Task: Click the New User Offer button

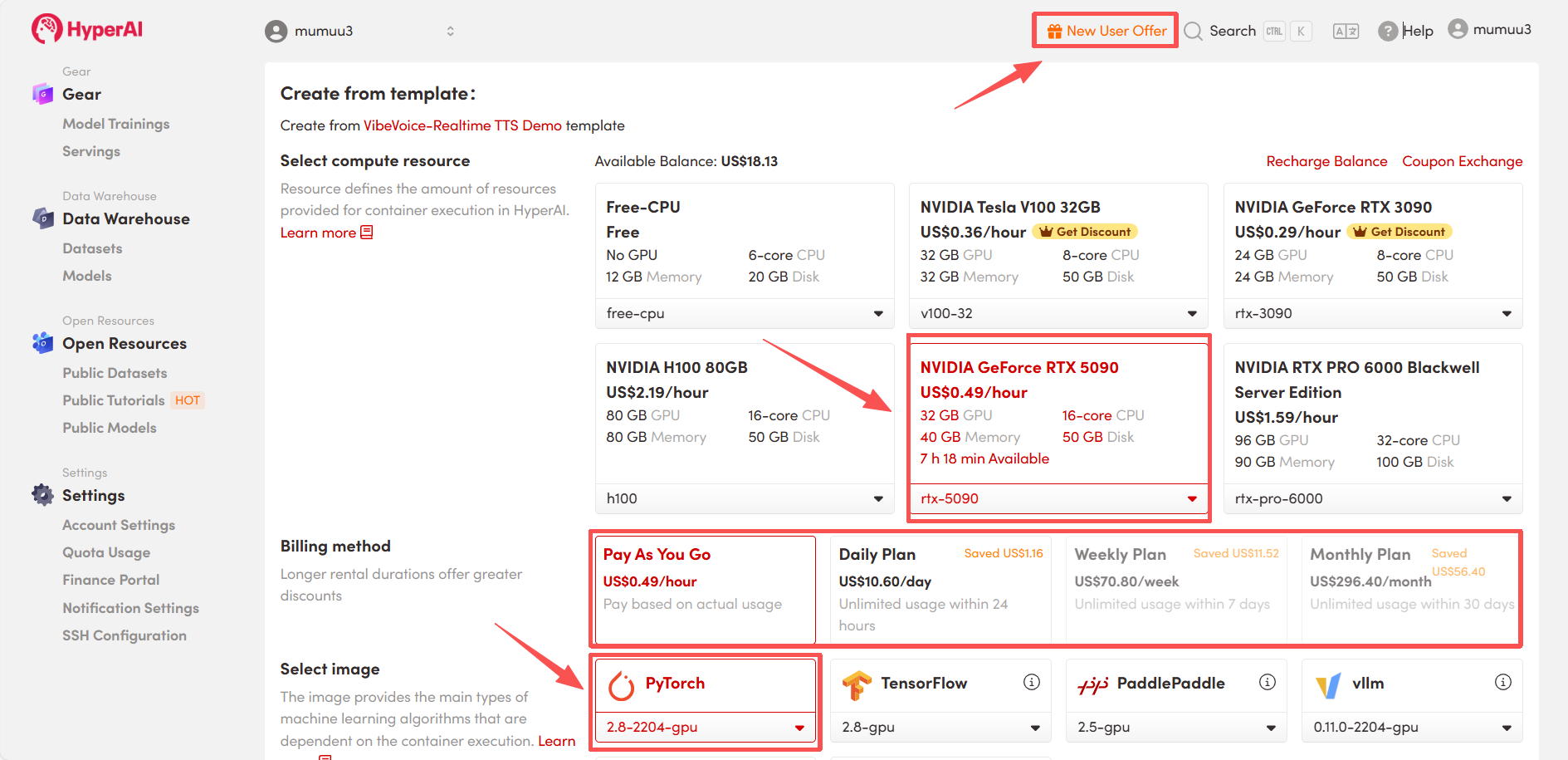Action: tap(1106, 31)
